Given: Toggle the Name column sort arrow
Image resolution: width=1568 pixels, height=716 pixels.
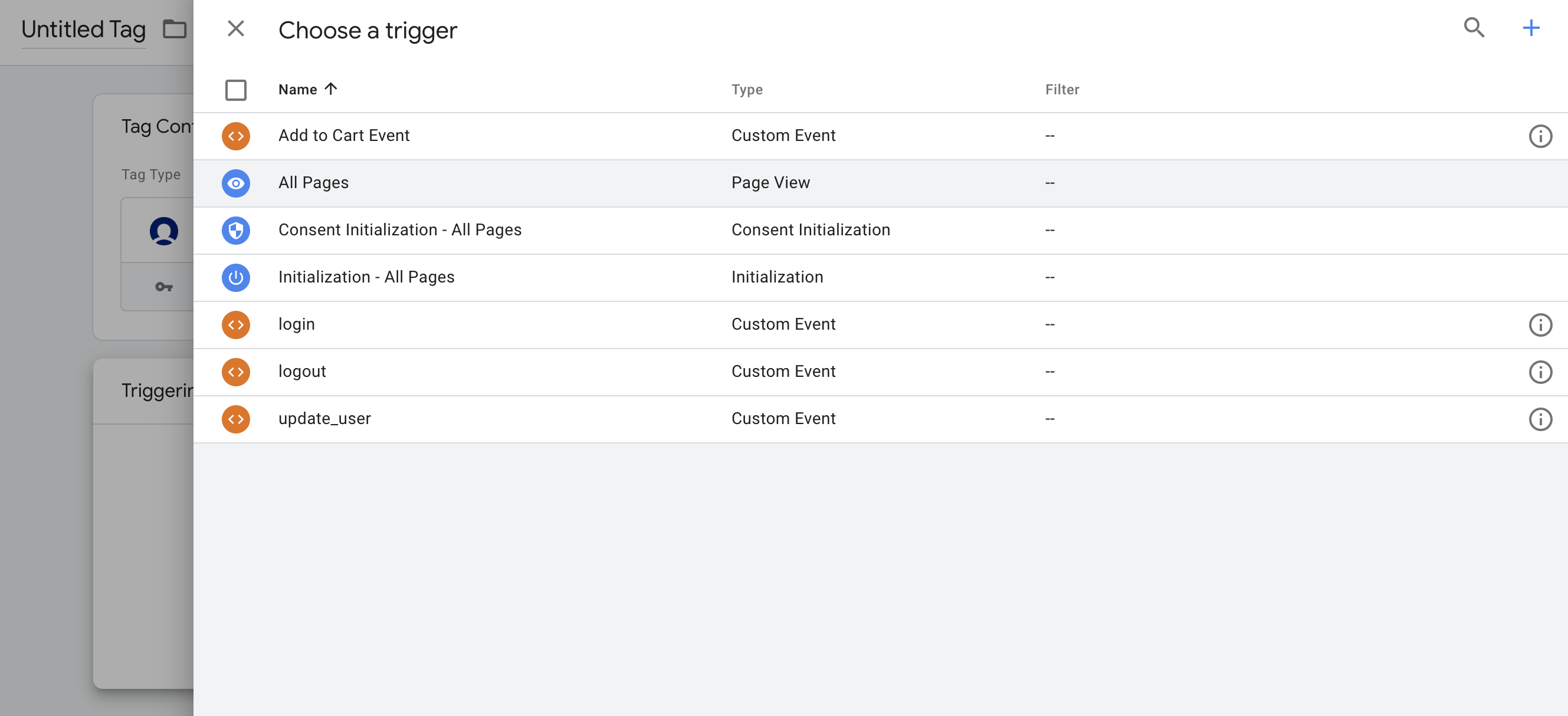Looking at the screenshot, I should tap(330, 89).
